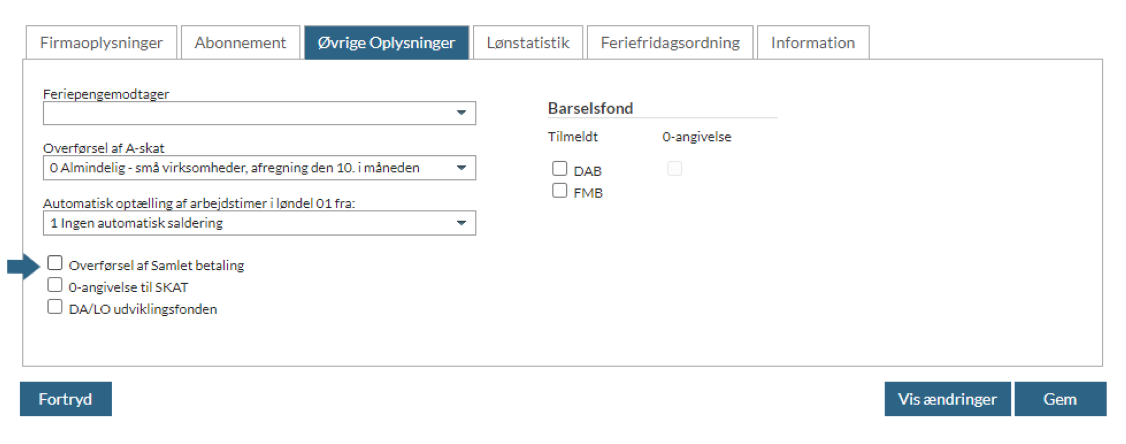1126x444 pixels.
Task: Toggle the DAB Barselsfond checkbox
Action: click(560, 169)
